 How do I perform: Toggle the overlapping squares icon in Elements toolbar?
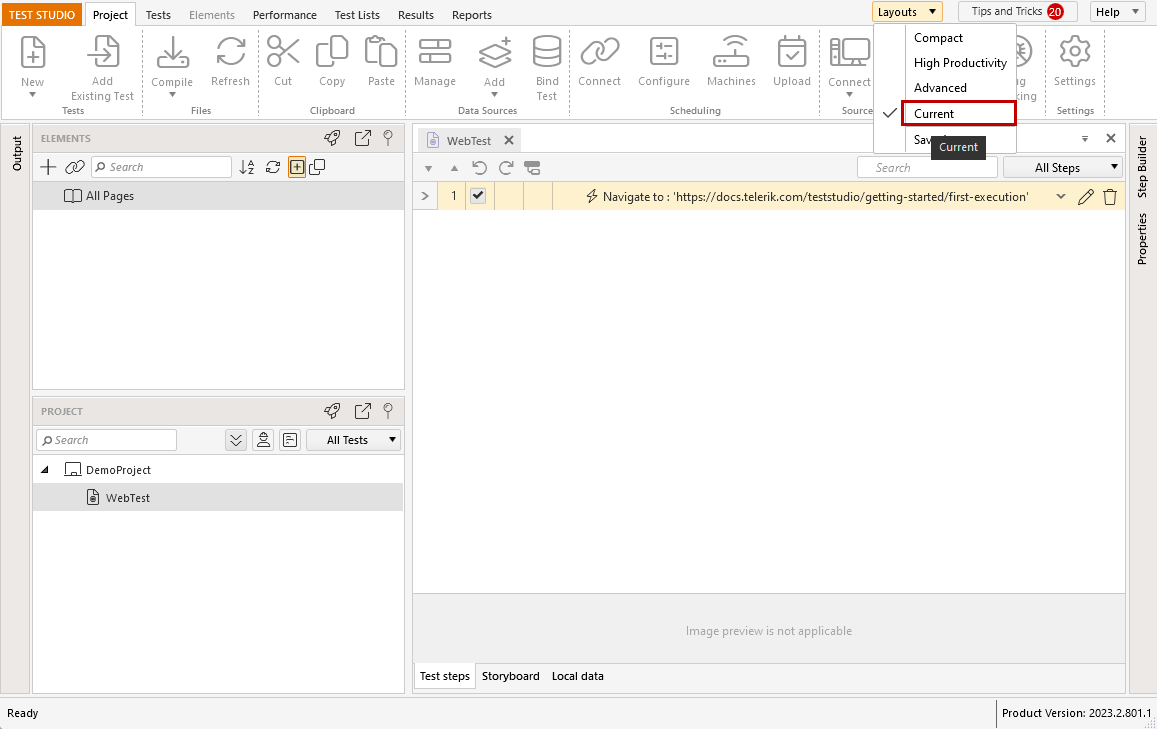(x=317, y=167)
